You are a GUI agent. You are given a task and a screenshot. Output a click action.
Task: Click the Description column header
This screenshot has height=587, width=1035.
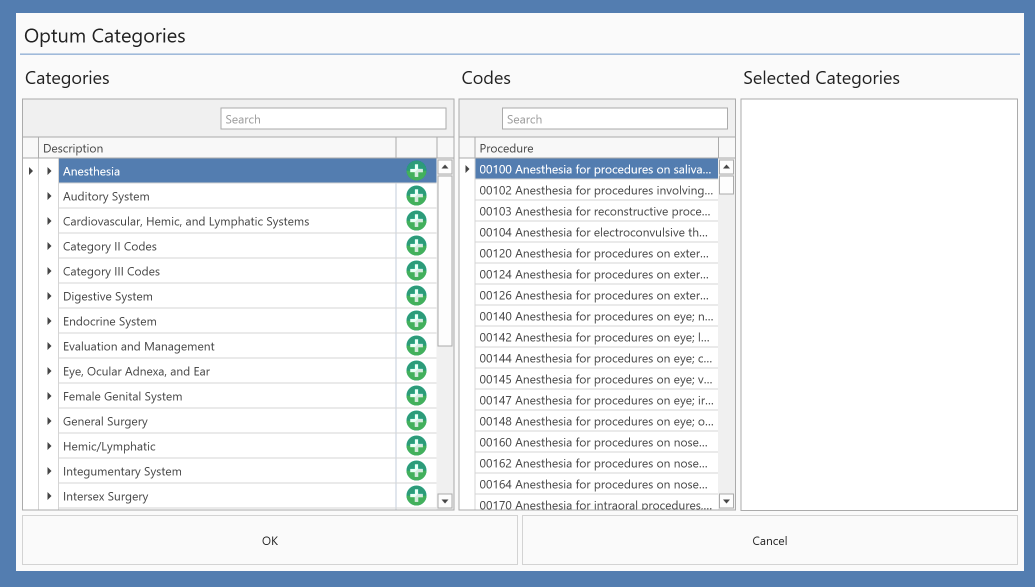[217, 148]
